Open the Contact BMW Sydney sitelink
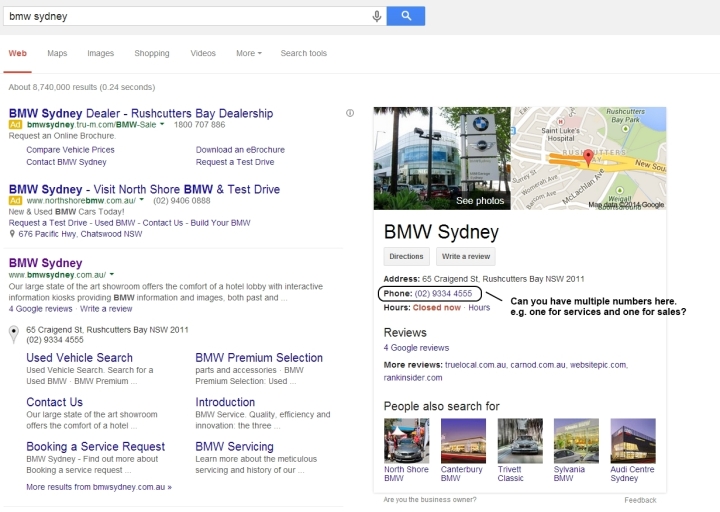The width and height of the screenshot is (720, 512). pyautogui.click(x=66, y=162)
